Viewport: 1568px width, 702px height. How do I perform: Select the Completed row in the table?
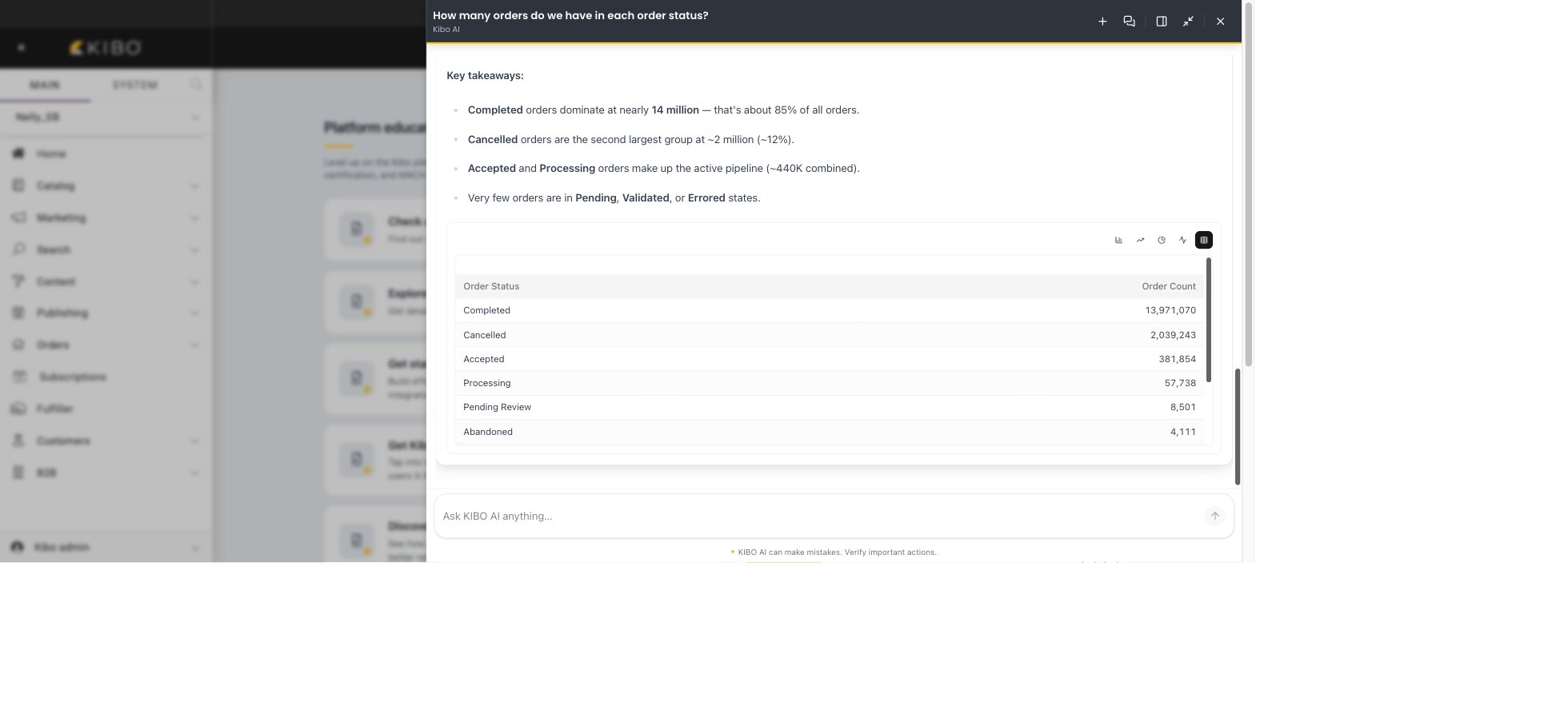[x=830, y=310]
